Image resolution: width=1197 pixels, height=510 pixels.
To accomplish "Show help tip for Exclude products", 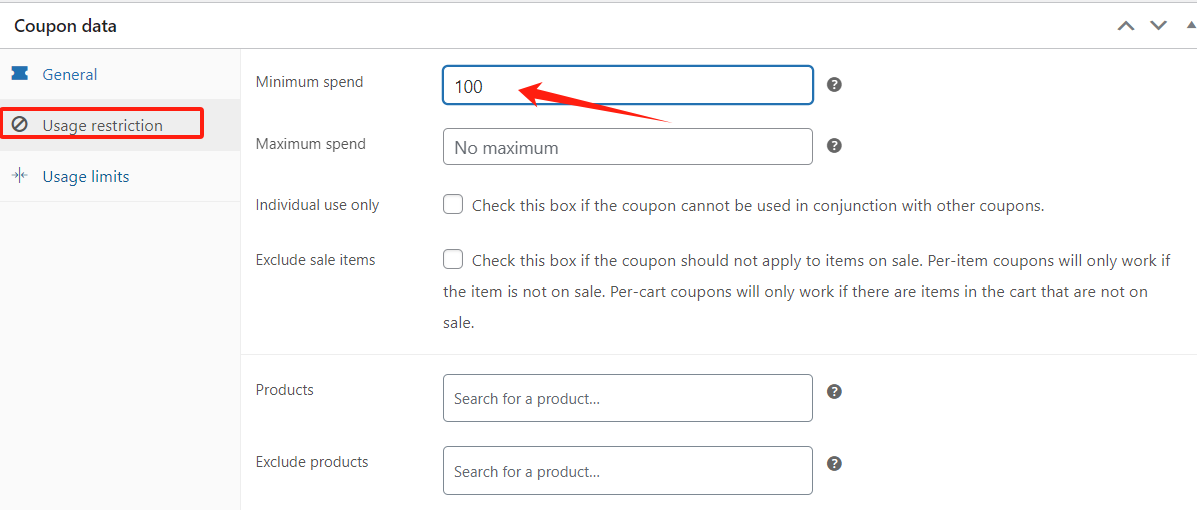I will tap(834, 463).
